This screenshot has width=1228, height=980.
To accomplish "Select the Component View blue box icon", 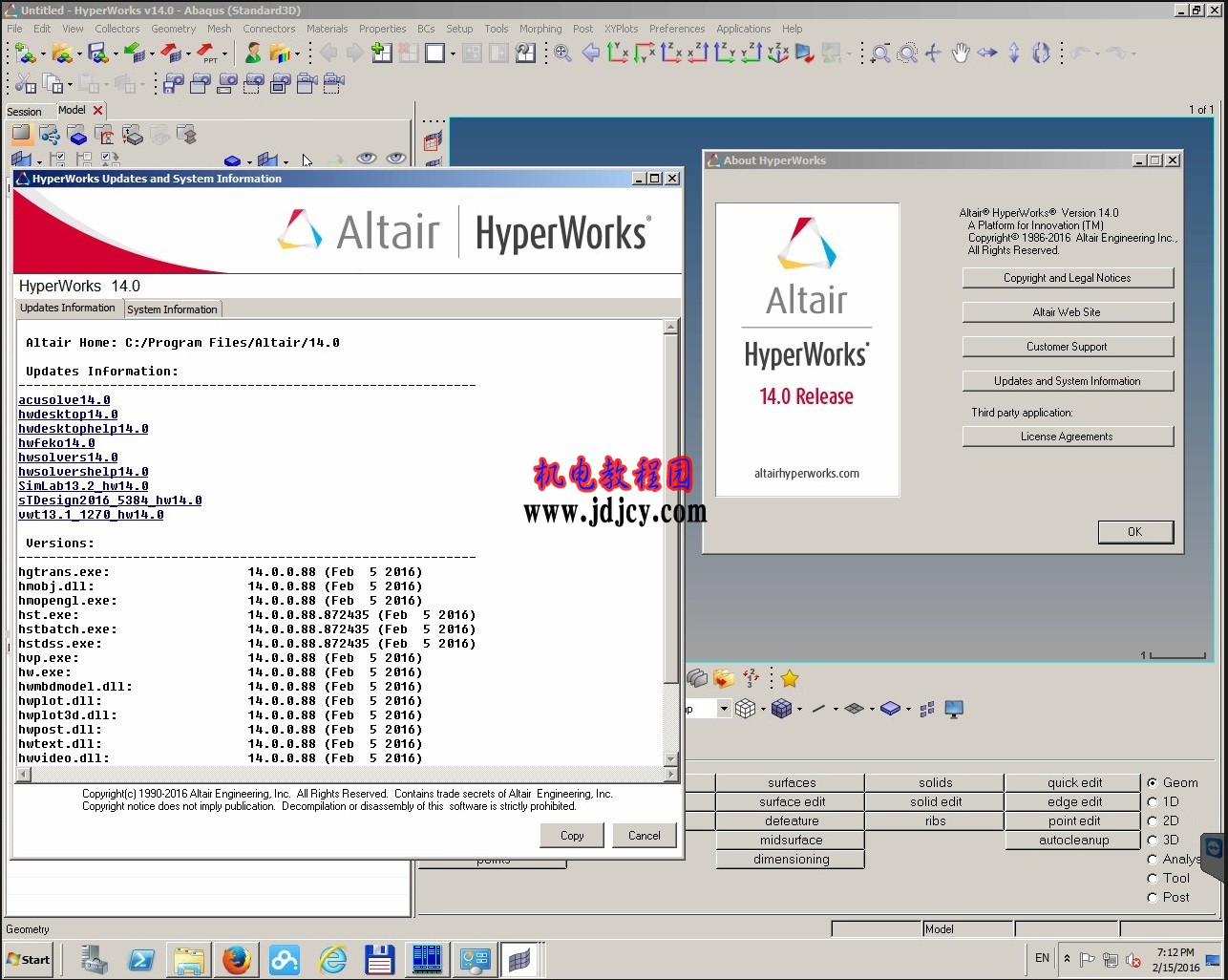I will click(x=77, y=136).
